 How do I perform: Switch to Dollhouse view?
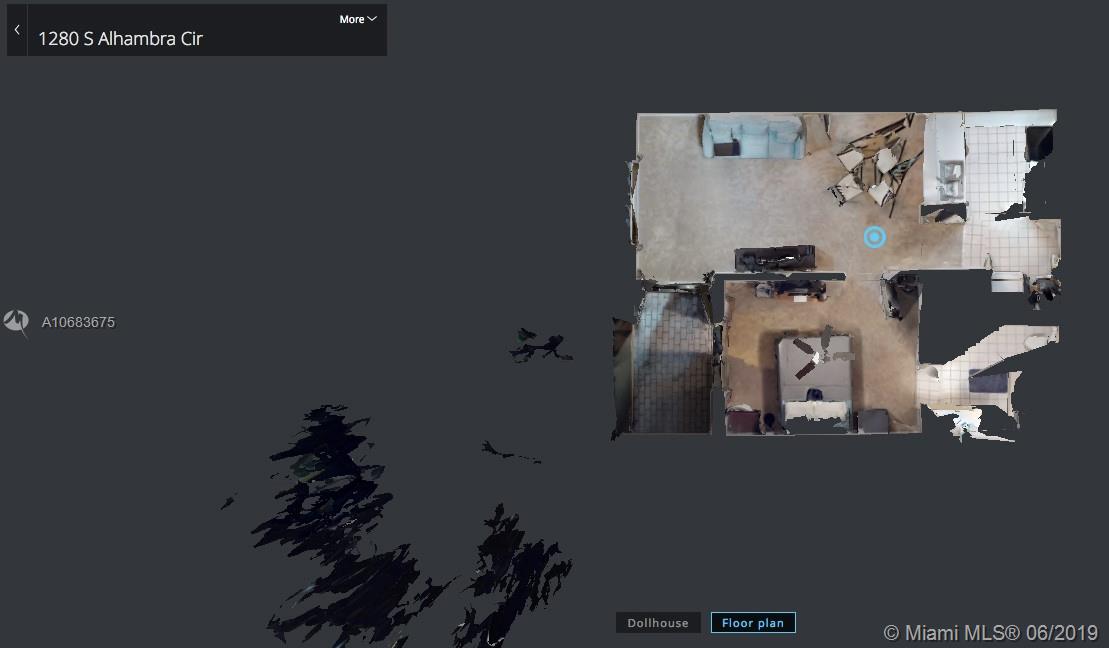click(657, 623)
